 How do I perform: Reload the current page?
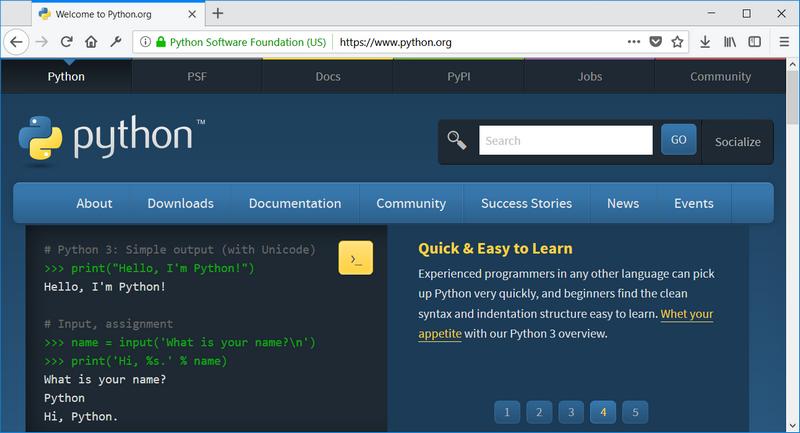pyautogui.click(x=66, y=42)
